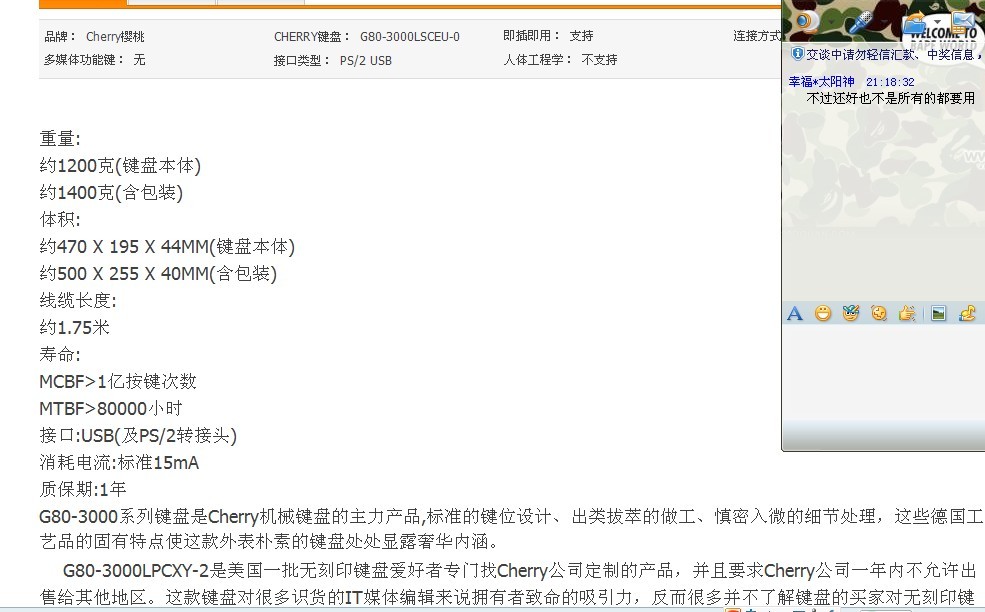Click the chat message input area
Image resolution: width=985 pixels, height=612 pixels.
pos(883,371)
